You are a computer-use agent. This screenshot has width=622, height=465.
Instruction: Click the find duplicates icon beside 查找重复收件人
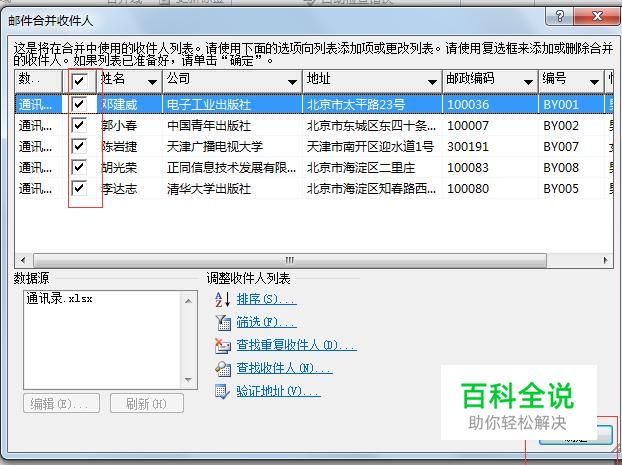(223, 346)
